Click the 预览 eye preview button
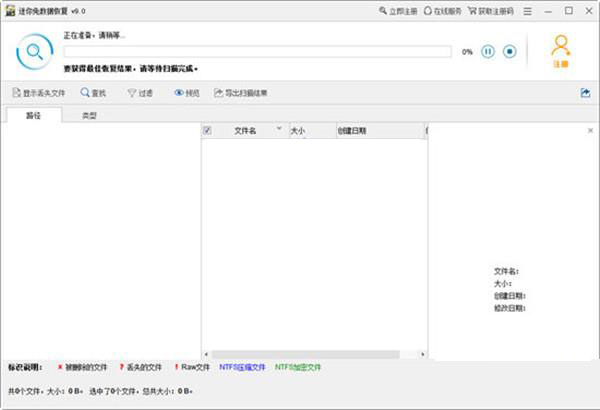The height and width of the screenshot is (410, 600). (187, 93)
